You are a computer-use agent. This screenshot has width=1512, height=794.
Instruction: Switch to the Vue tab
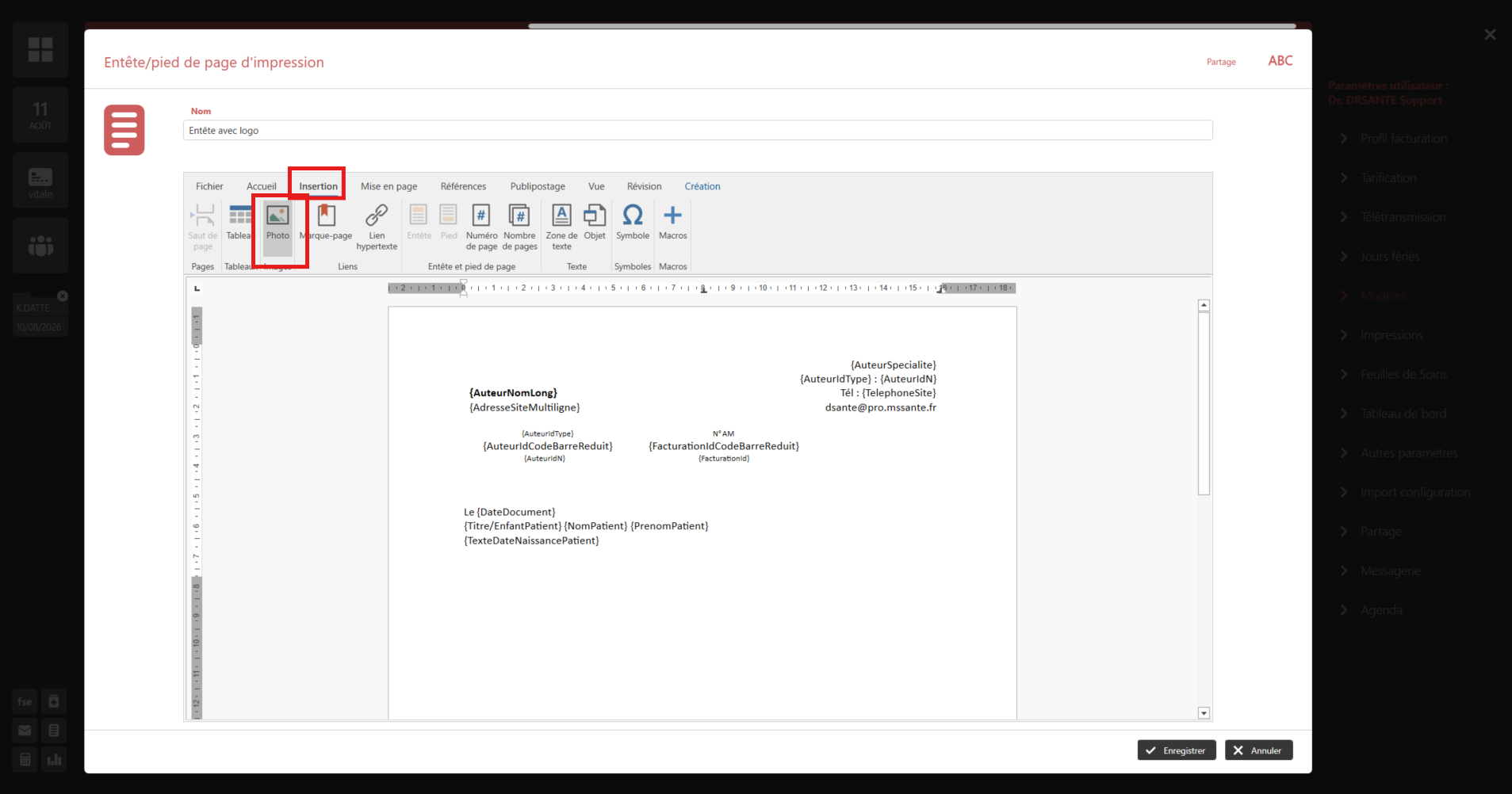(596, 186)
